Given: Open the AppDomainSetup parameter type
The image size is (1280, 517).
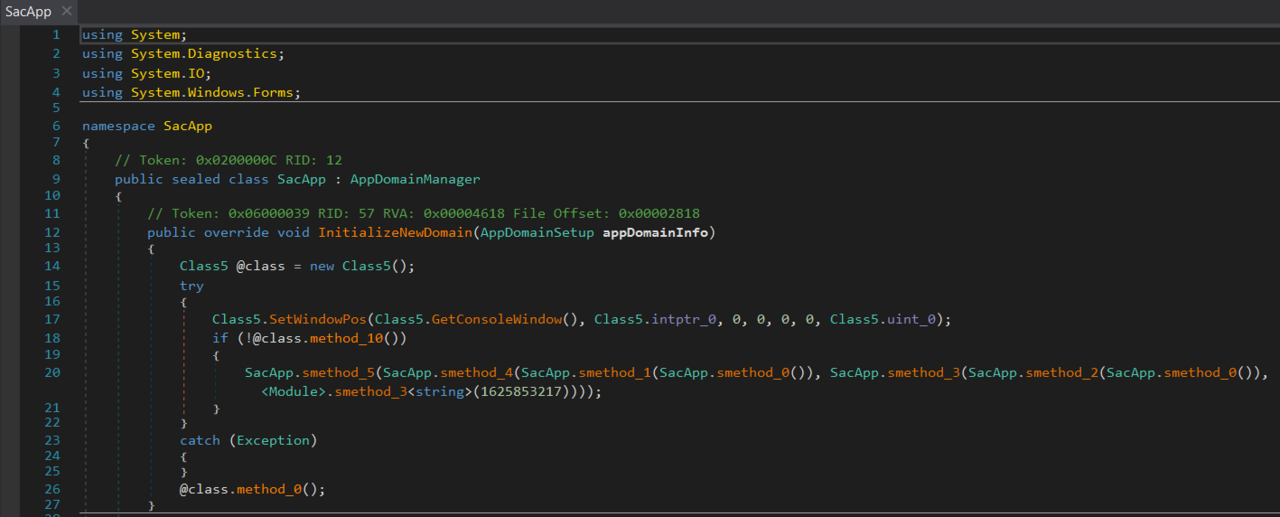Looking at the screenshot, I should (x=538, y=233).
